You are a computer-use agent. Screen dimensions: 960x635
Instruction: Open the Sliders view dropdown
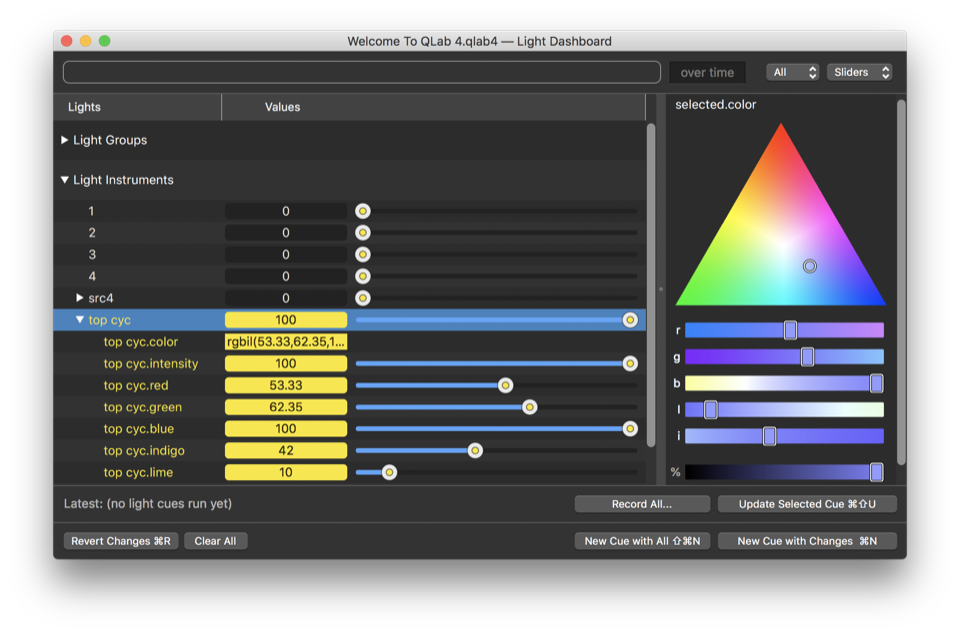pos(859,72)
